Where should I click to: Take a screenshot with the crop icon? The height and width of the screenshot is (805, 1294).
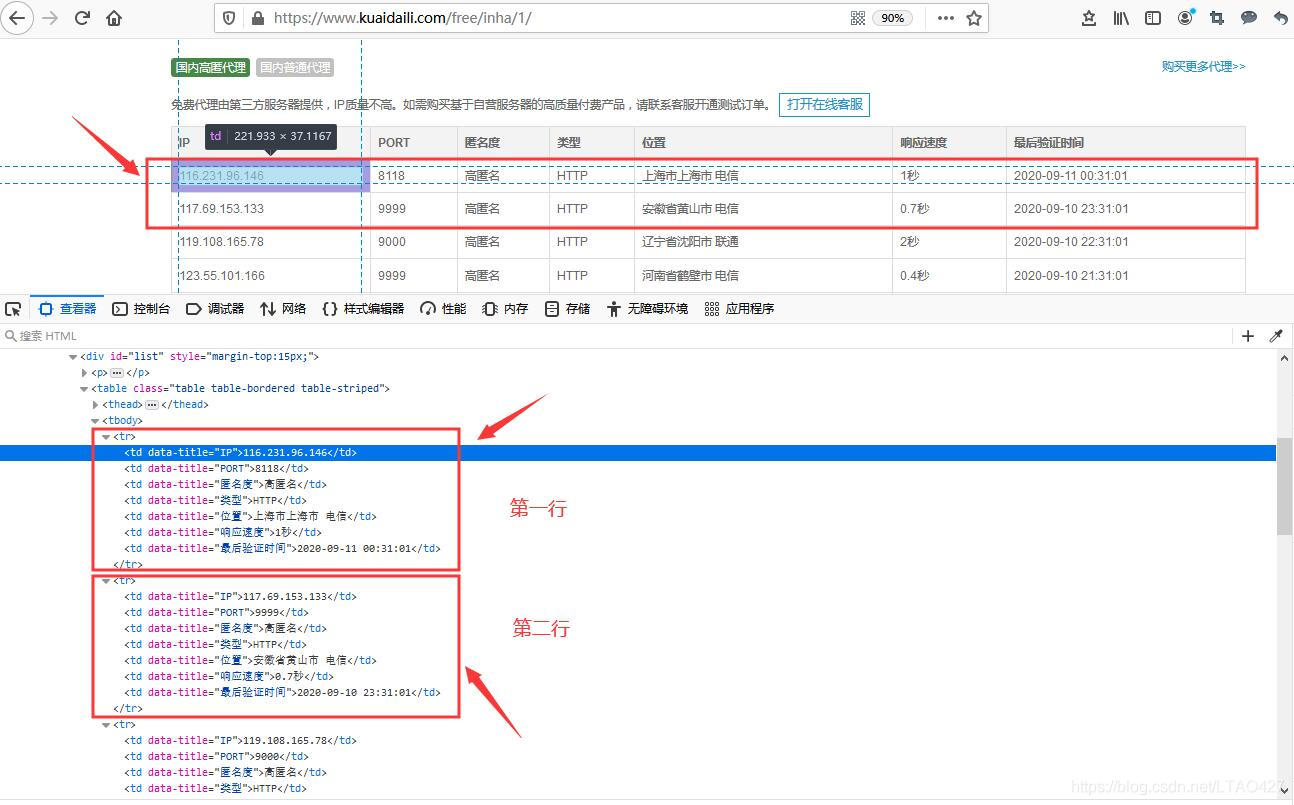pyautogui.click(x=1217, y=18)
